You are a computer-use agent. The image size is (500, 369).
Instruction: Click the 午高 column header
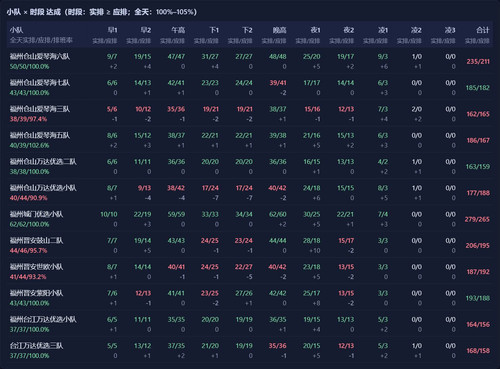[178, 30]
